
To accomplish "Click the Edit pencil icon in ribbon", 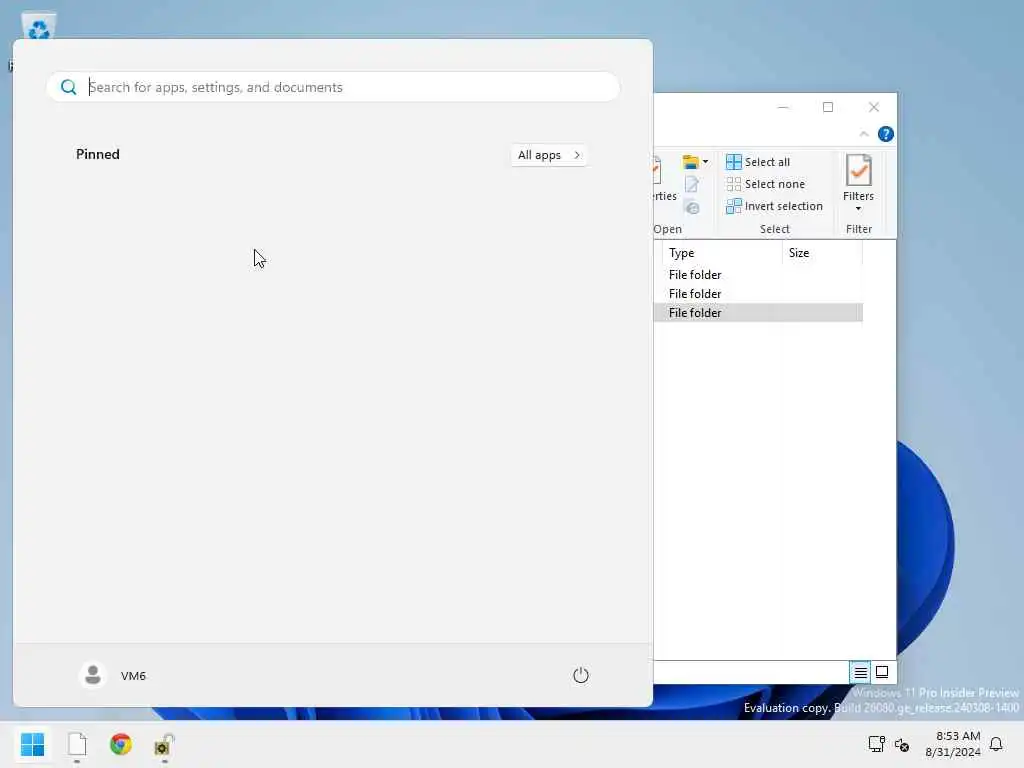I will point(692,185).
